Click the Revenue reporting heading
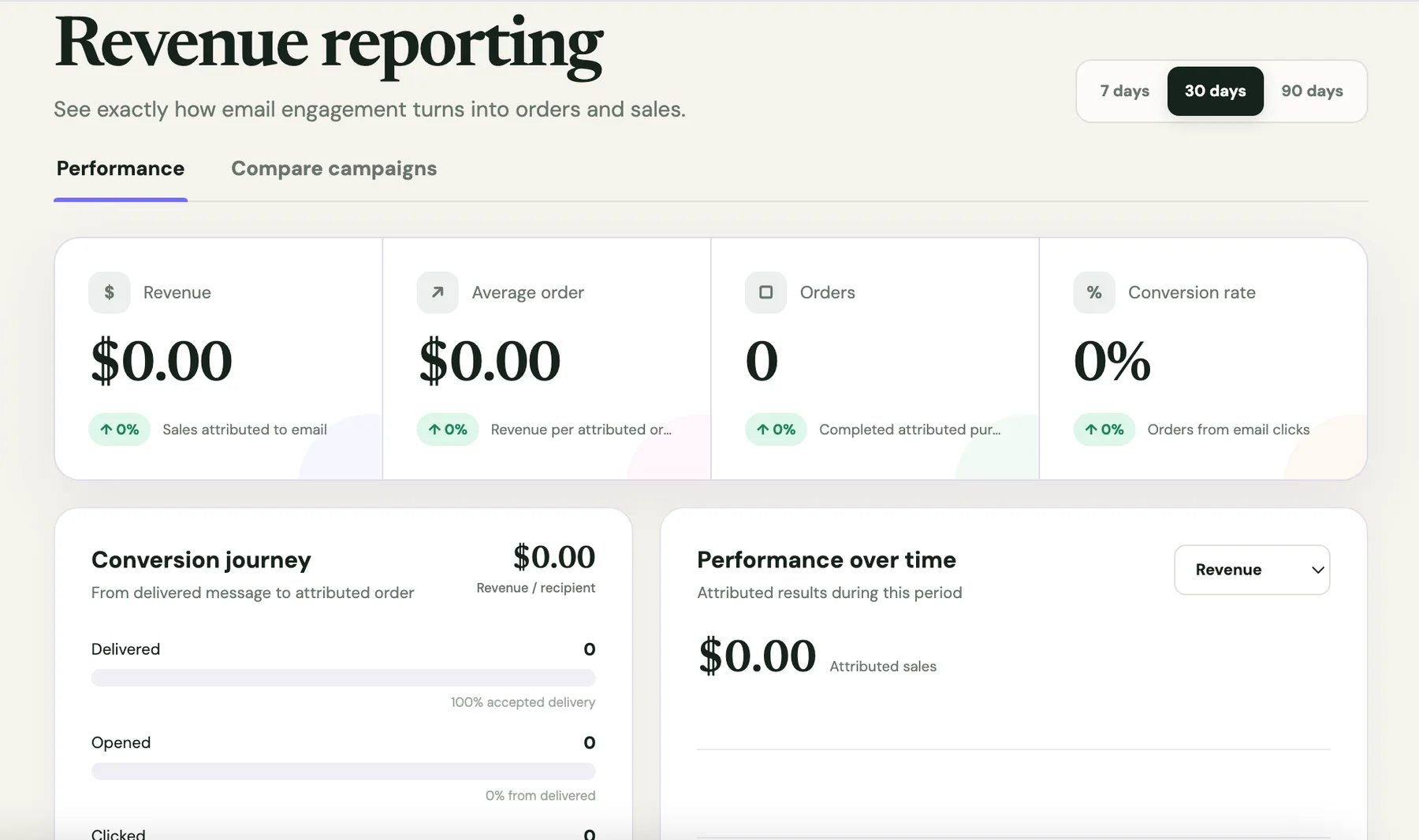Image resolution: width=1419 pixels, height=840 pixels. pos(330,44)
